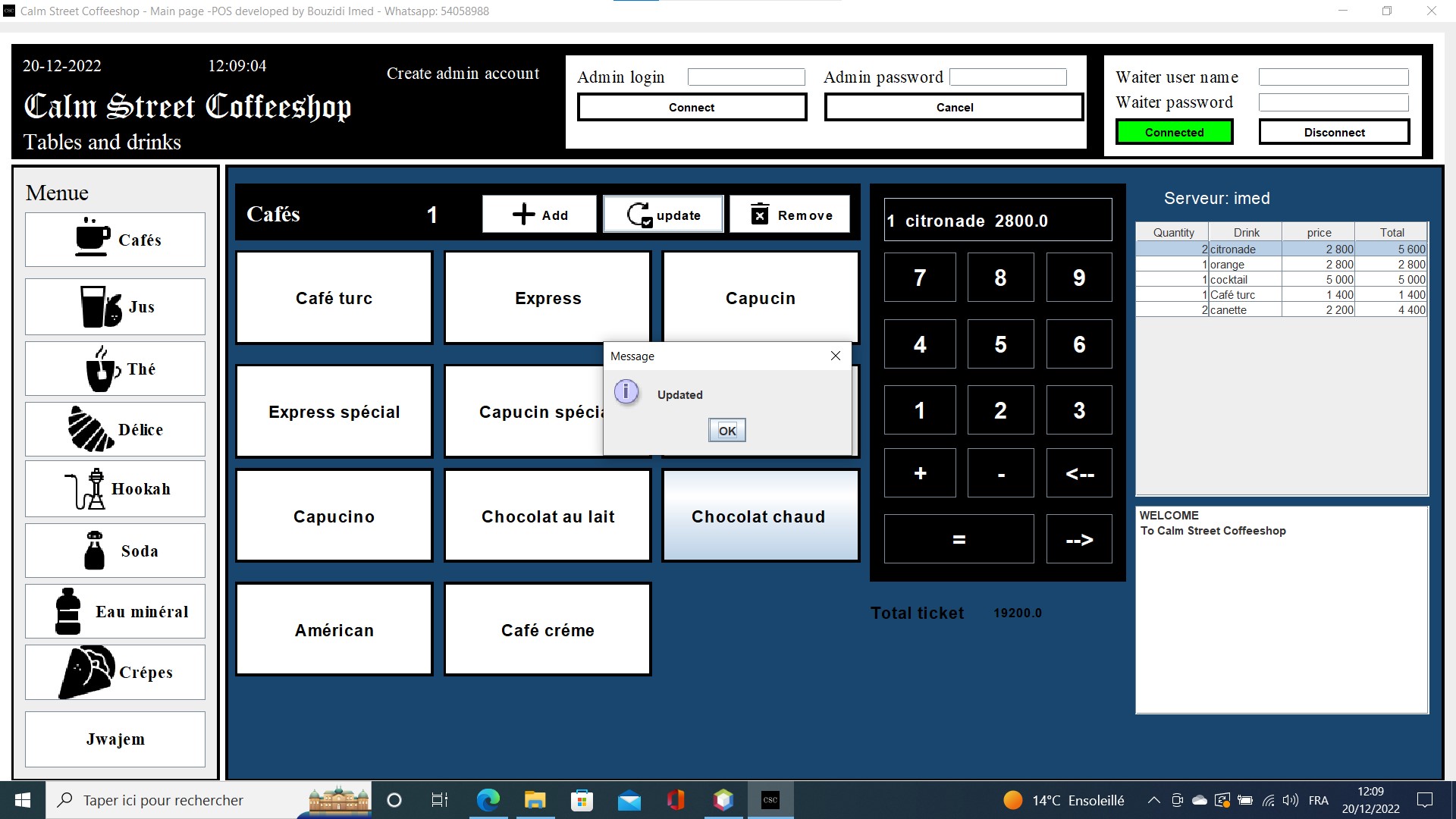Image resolution: width=1456 pixels, height=819 pixels.
Task: Select Café créme drink
Action: [x=548, y=630]
